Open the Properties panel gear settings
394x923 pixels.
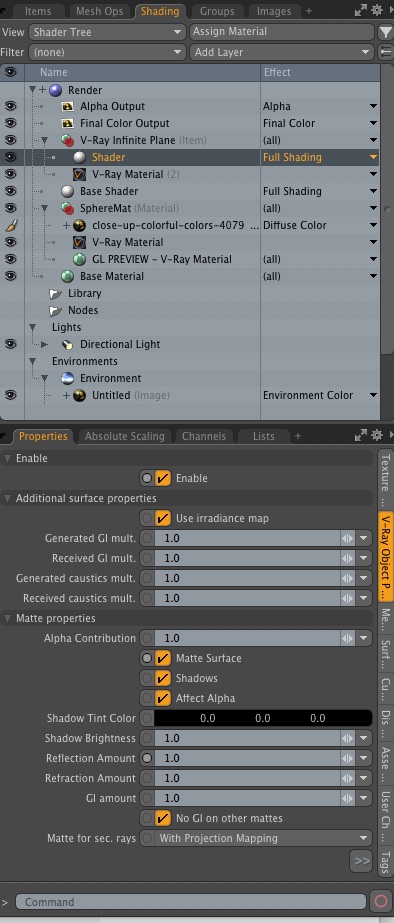(377, 436)
